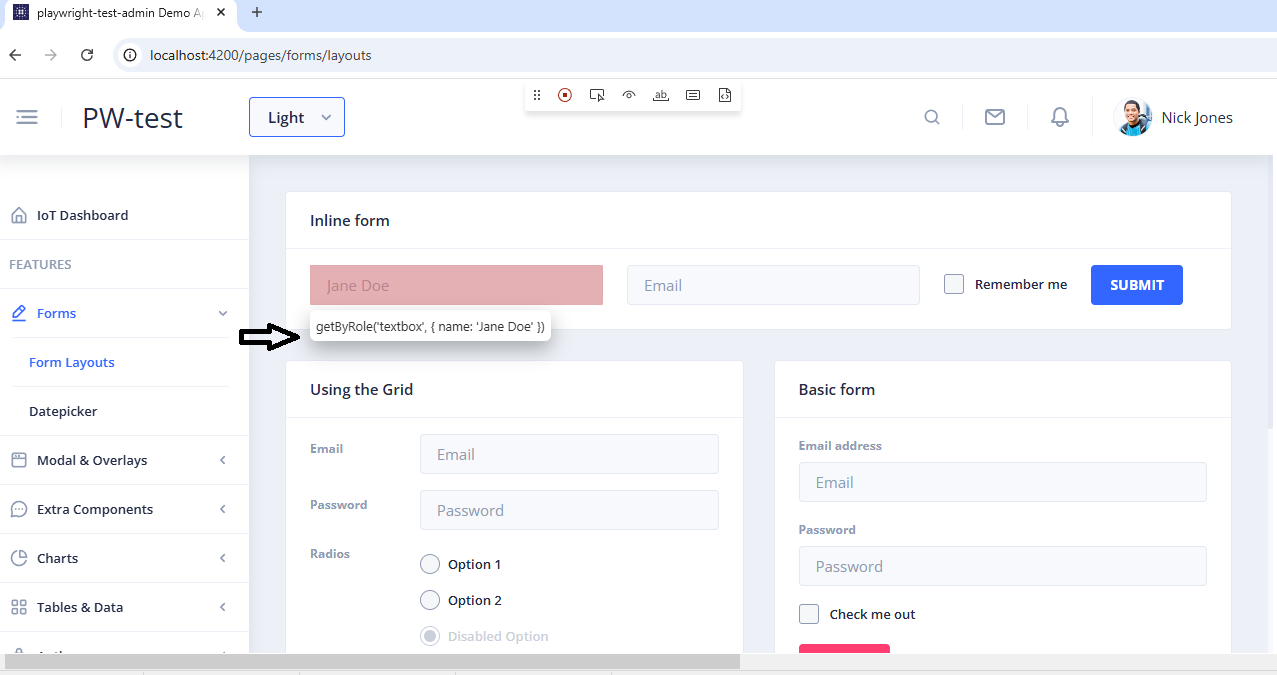
Task: Click the FEATURES sidebar label
Action: coord(40,264)
